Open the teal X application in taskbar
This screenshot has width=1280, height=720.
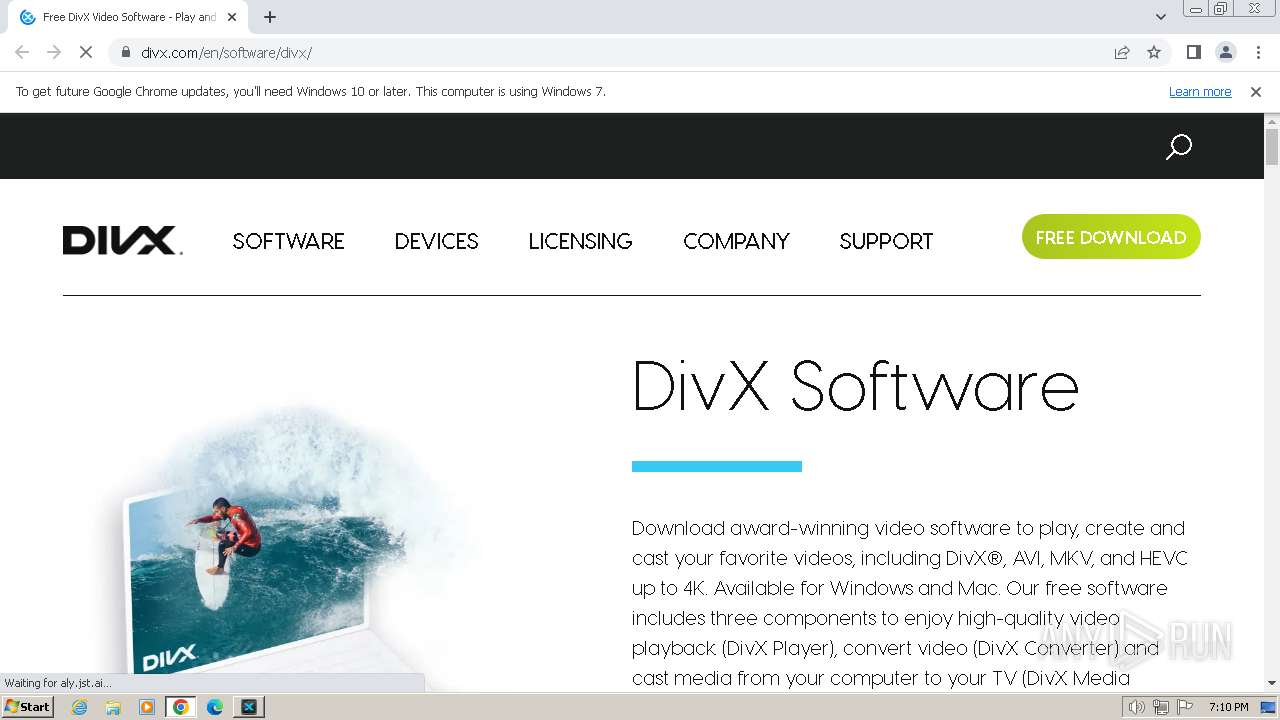(249, 707)
